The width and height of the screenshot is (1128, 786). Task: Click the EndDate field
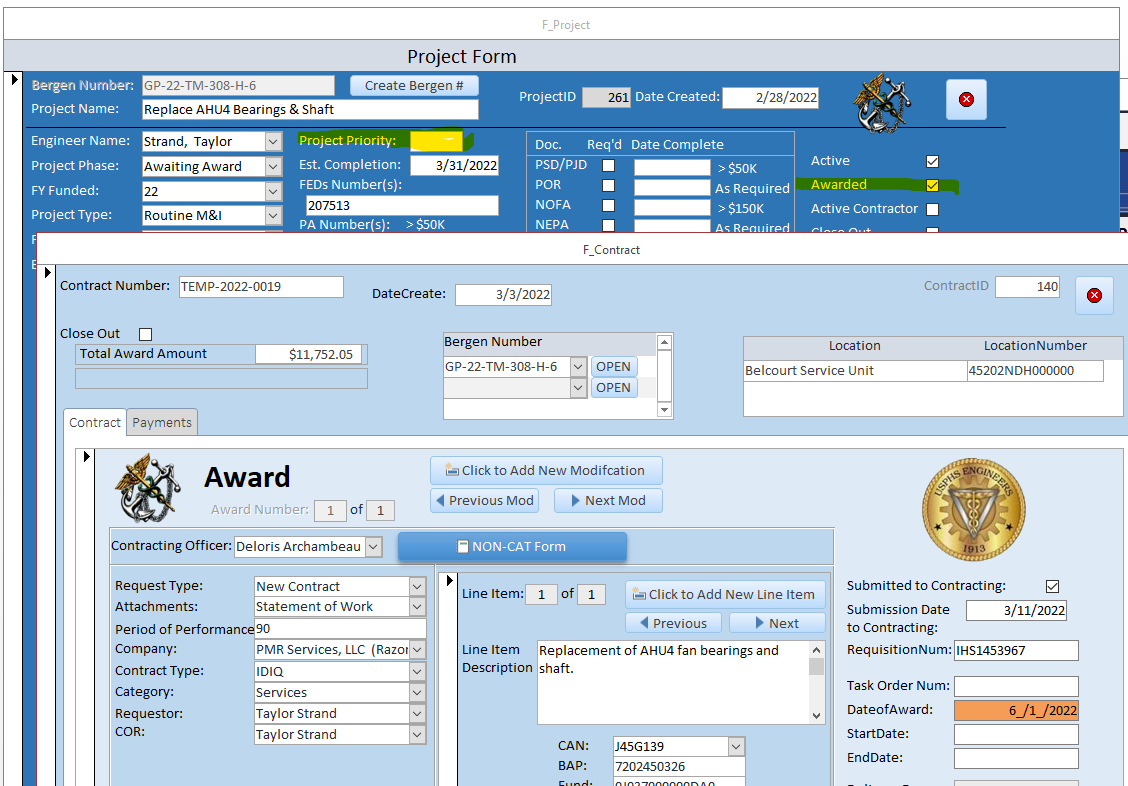pyautogui.click(x=1016, y=758)
